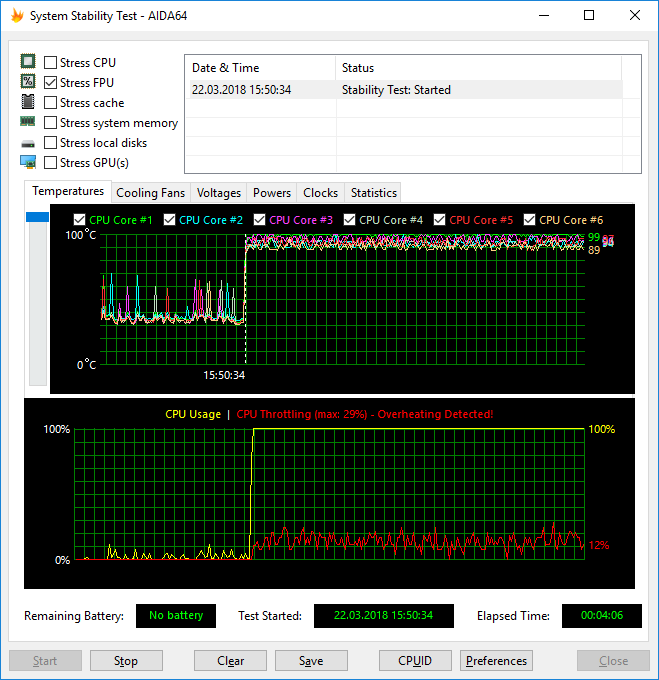Click the RAM module icon beside Stress system memory
Viewport: 659px width, 680px height.
(28, 121)
